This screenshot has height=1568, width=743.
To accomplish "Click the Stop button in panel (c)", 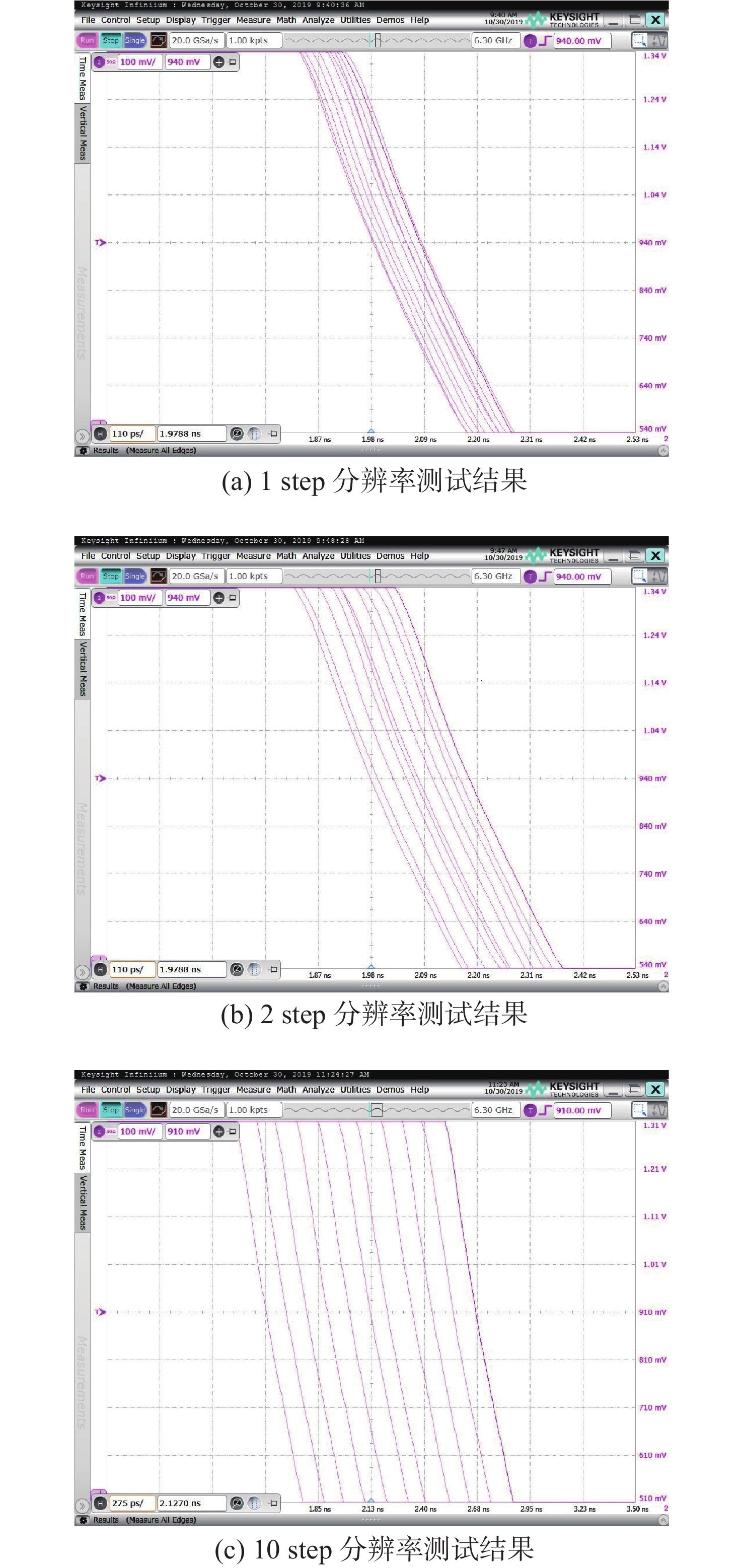I will point(111,1110).
